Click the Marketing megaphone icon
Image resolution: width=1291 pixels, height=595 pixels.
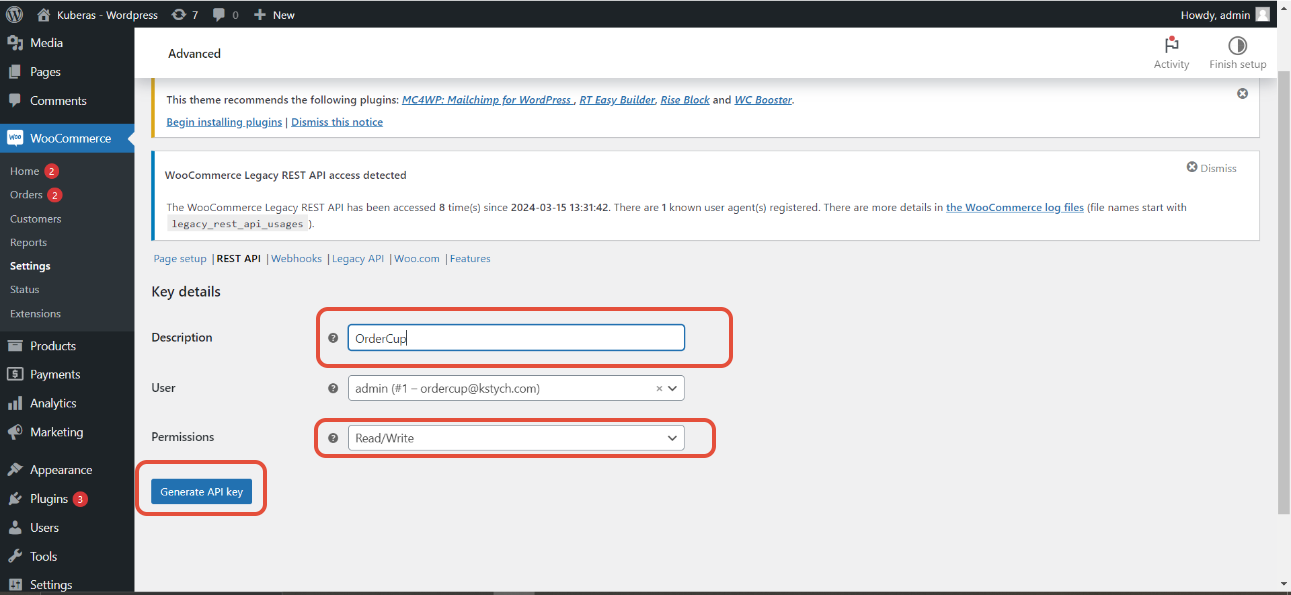(15, 432)
